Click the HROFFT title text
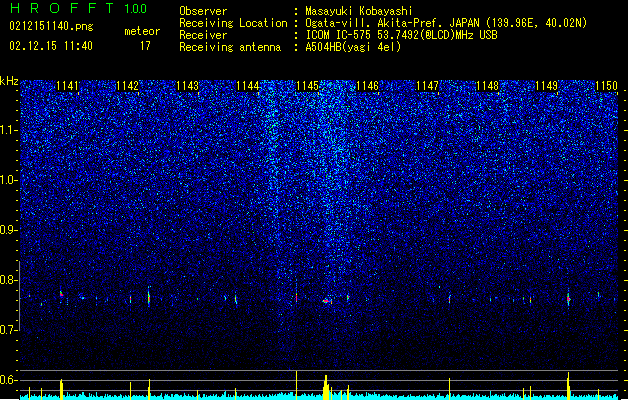 tap(62, 8)
